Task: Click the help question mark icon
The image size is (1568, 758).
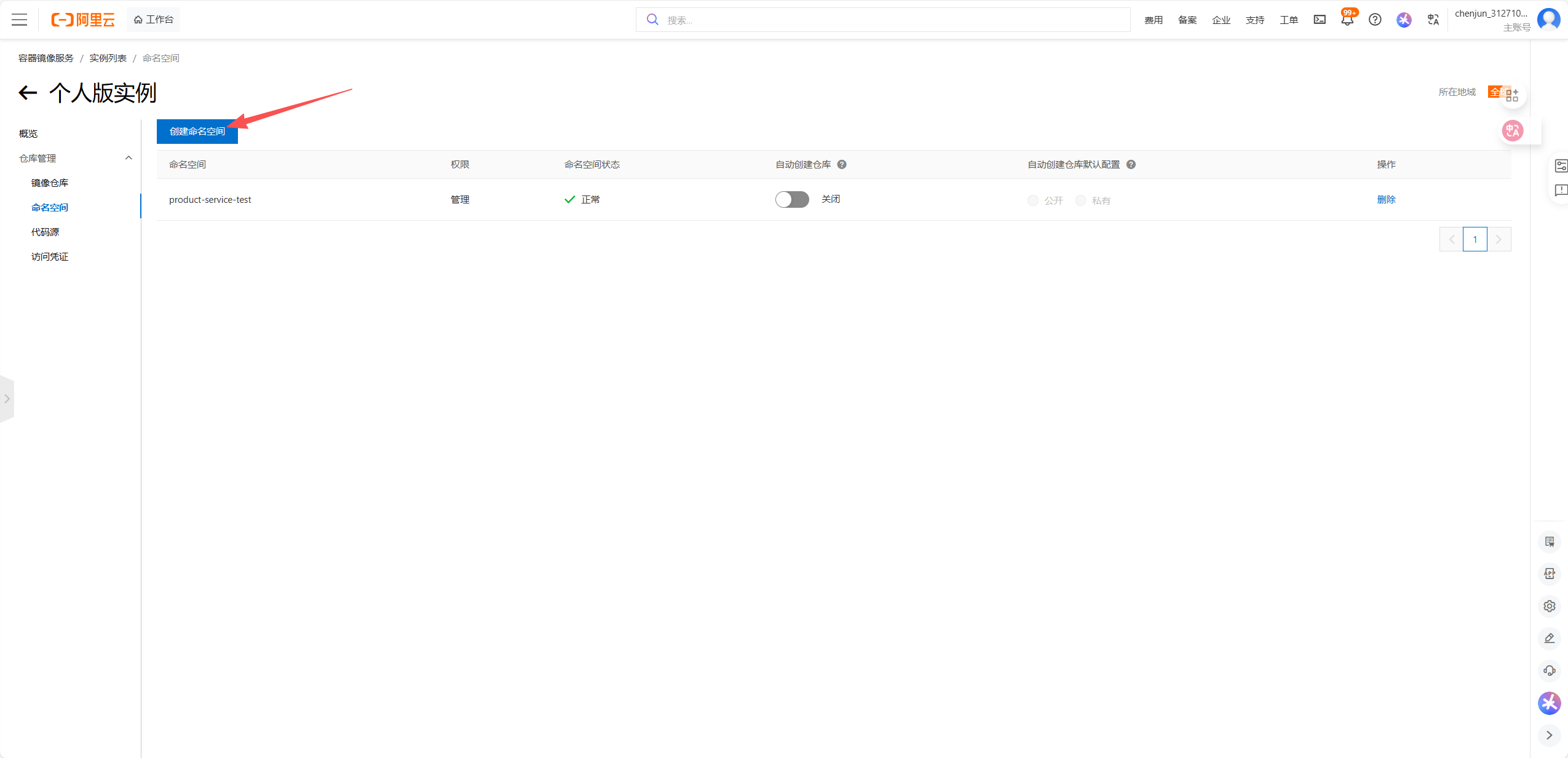Action: [1375, 20]
